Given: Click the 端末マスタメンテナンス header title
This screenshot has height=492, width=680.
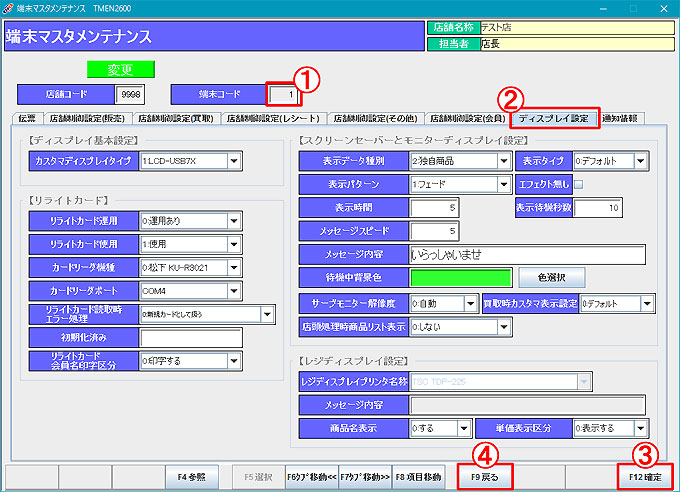Looking at the screenshot, I should click(78, 36).
